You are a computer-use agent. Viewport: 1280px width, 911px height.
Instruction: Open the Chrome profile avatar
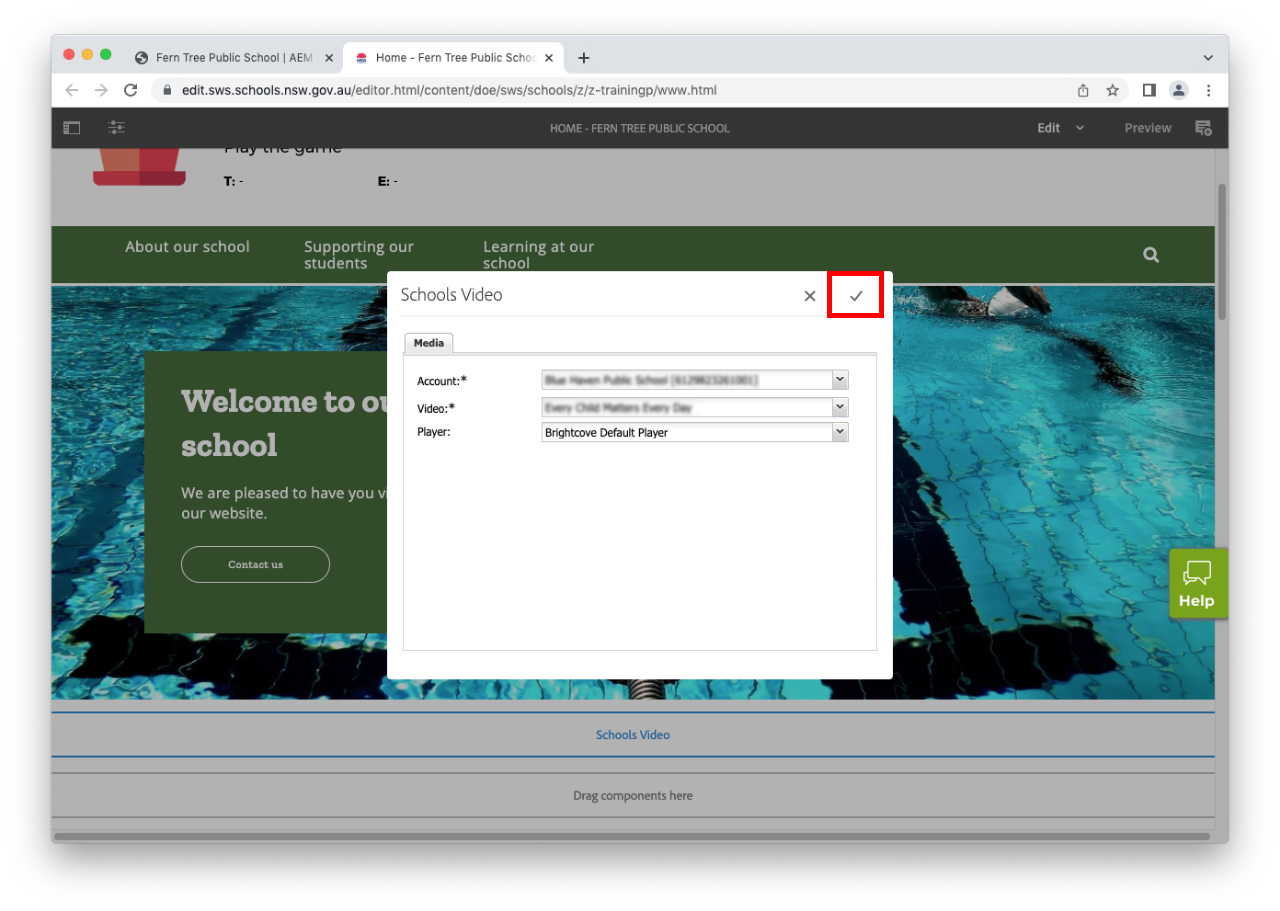1179,90
